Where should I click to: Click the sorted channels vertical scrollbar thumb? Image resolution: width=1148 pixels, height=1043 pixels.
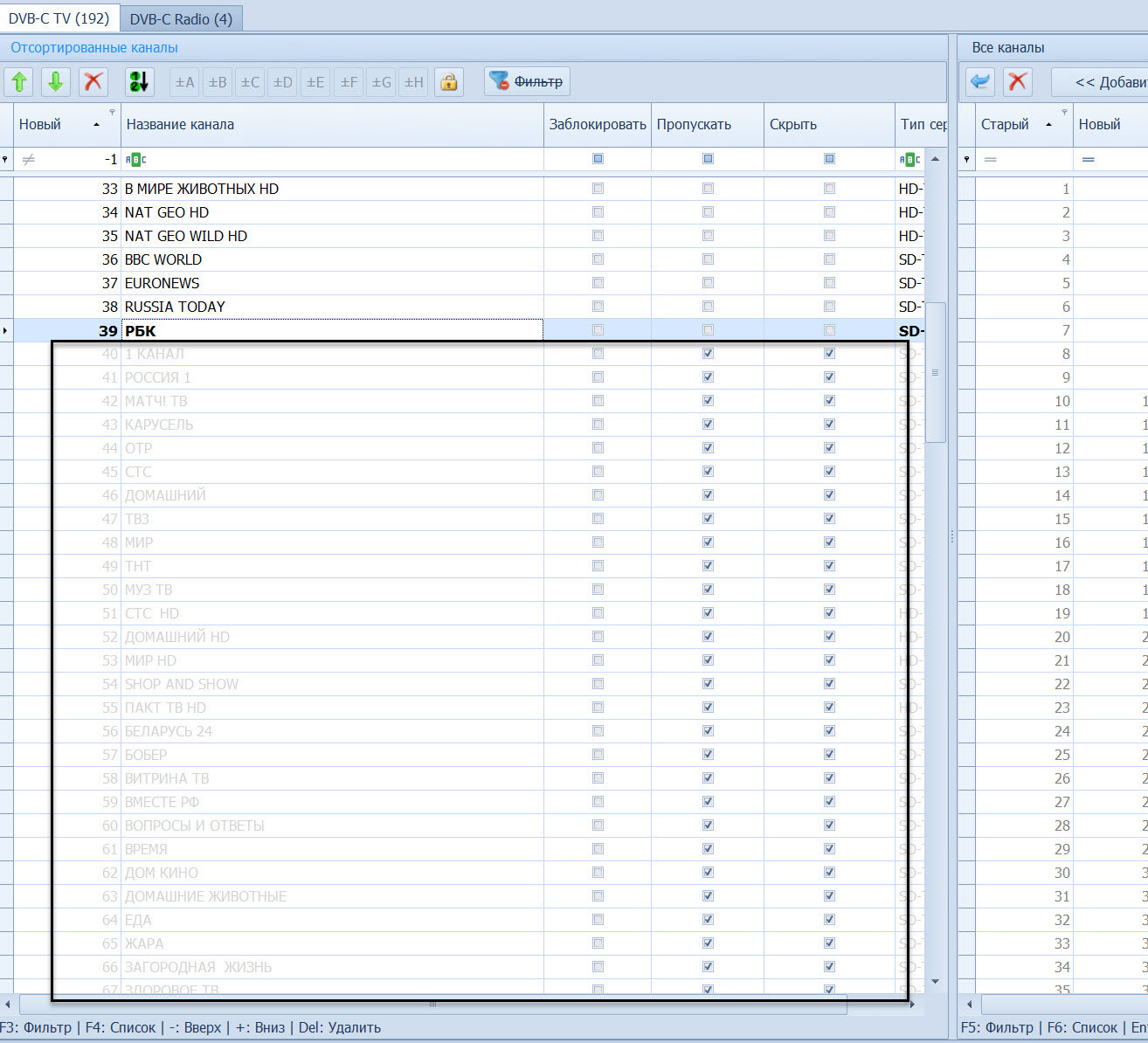(x=935, y=373)
